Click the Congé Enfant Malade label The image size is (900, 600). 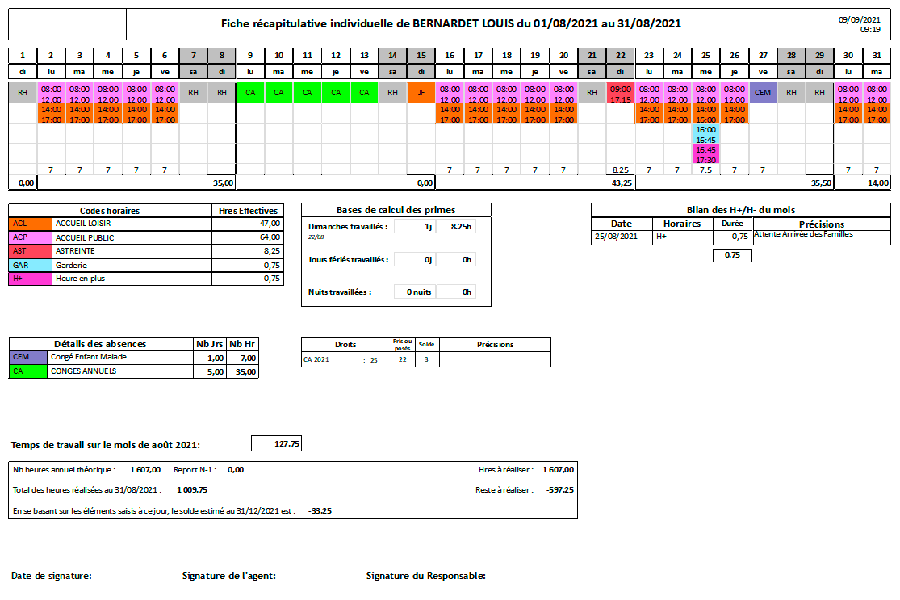pos(89,357)
